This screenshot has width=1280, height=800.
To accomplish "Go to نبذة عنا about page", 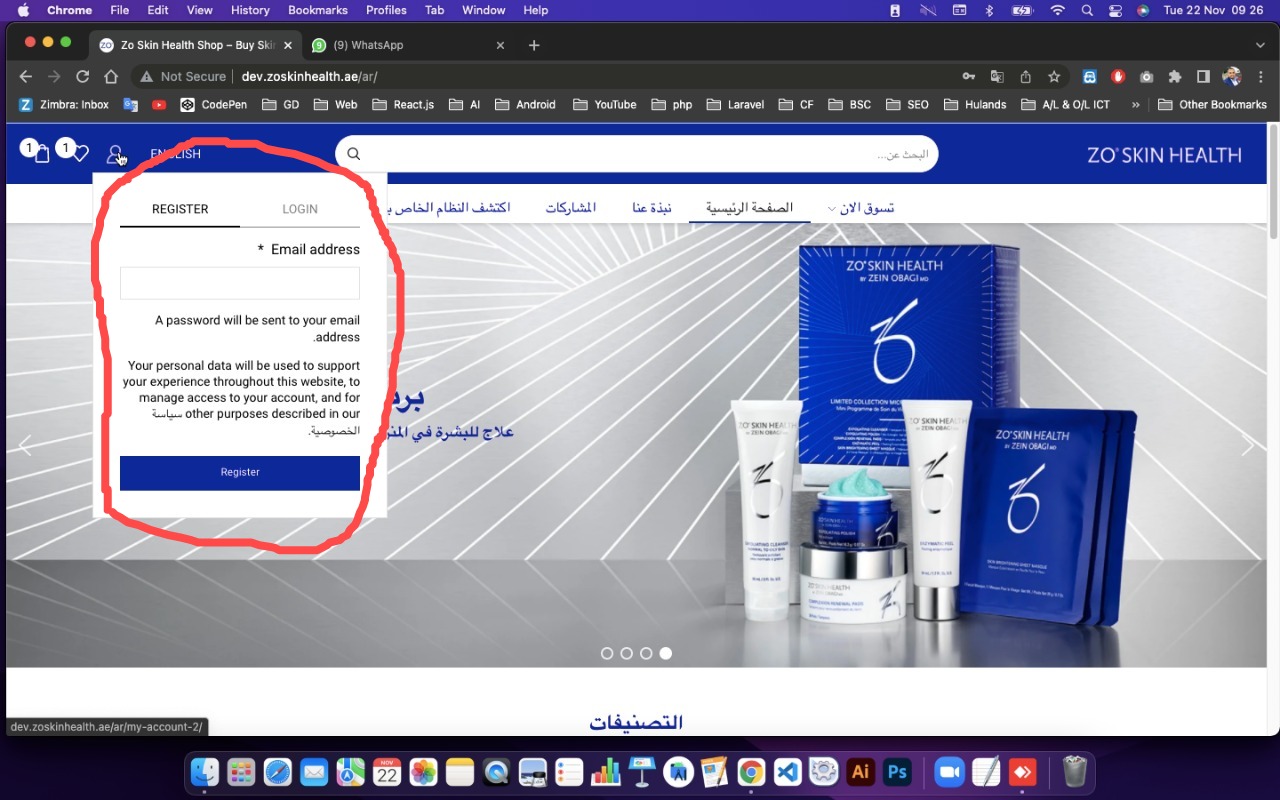I will 651,207.
